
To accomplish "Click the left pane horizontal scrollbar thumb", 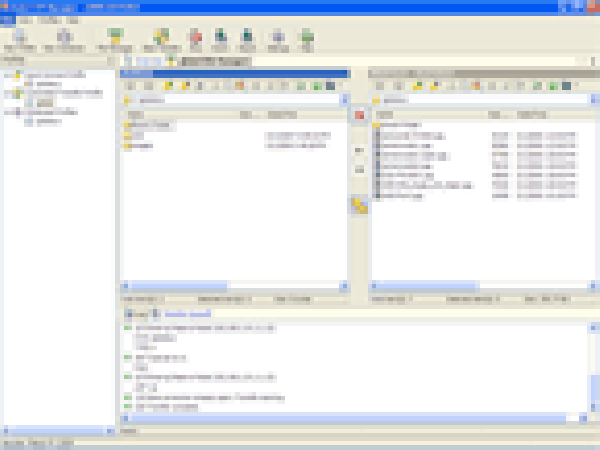I will click(x=179, y=285).
